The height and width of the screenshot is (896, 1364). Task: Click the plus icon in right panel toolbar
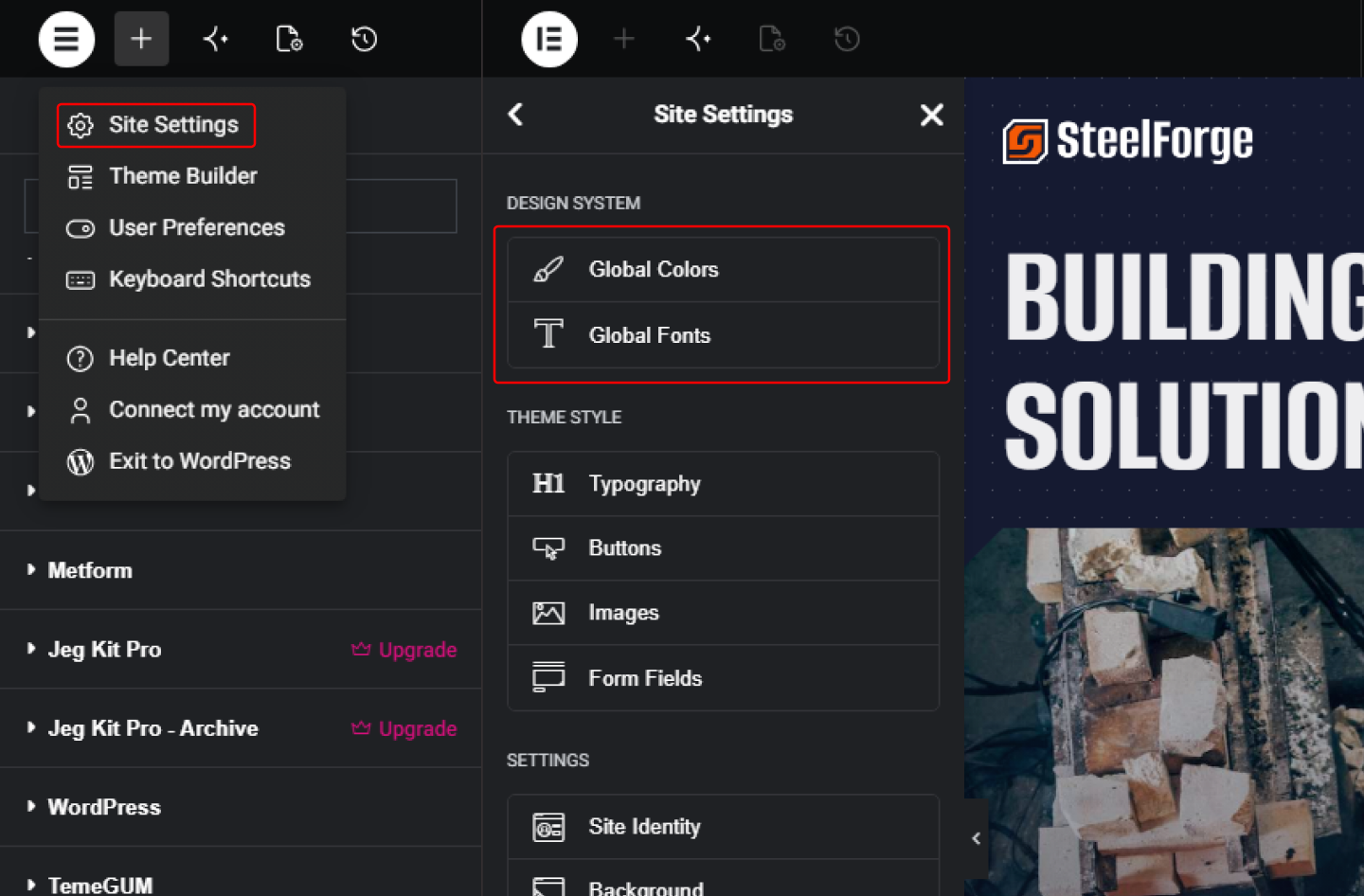point(623,39)
